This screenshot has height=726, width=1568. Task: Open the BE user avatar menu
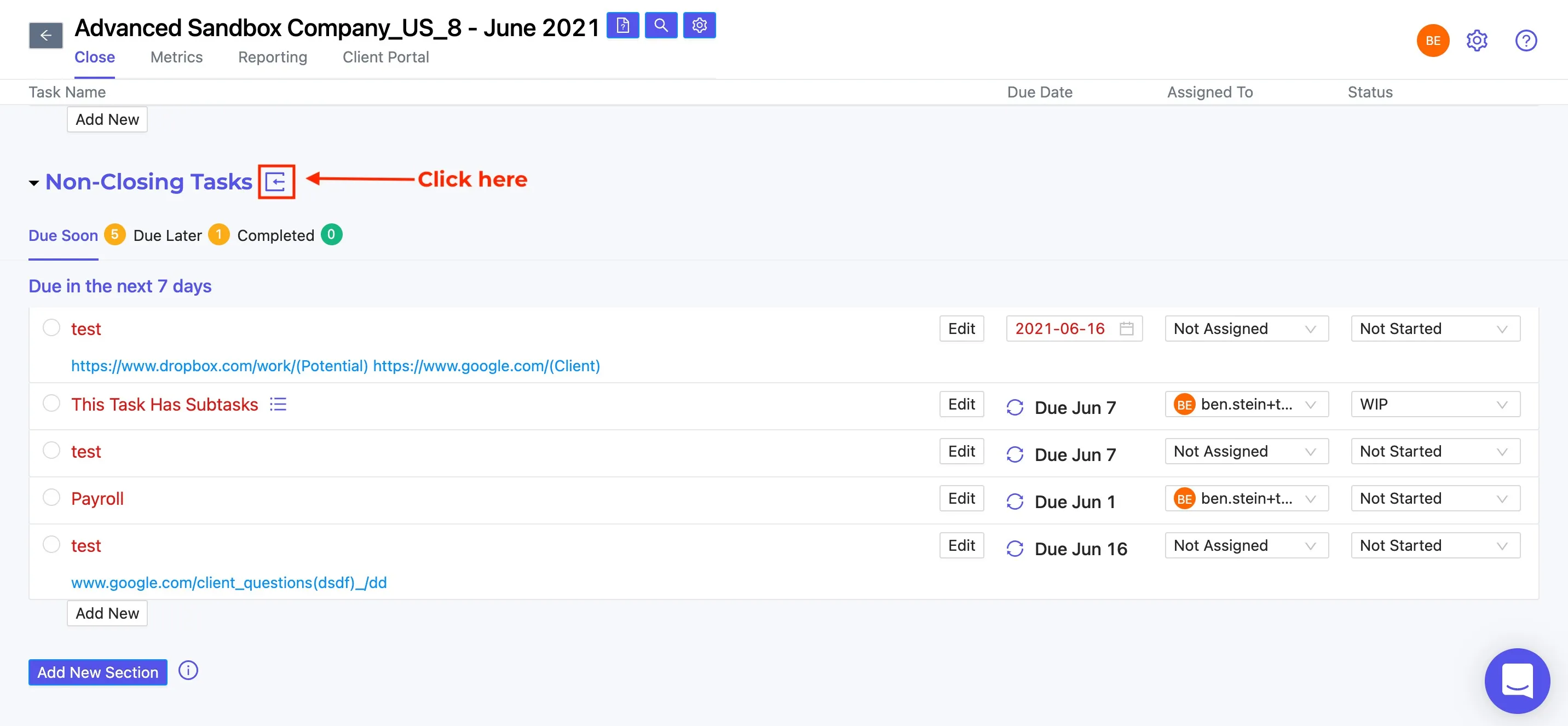pos(1432,41)
